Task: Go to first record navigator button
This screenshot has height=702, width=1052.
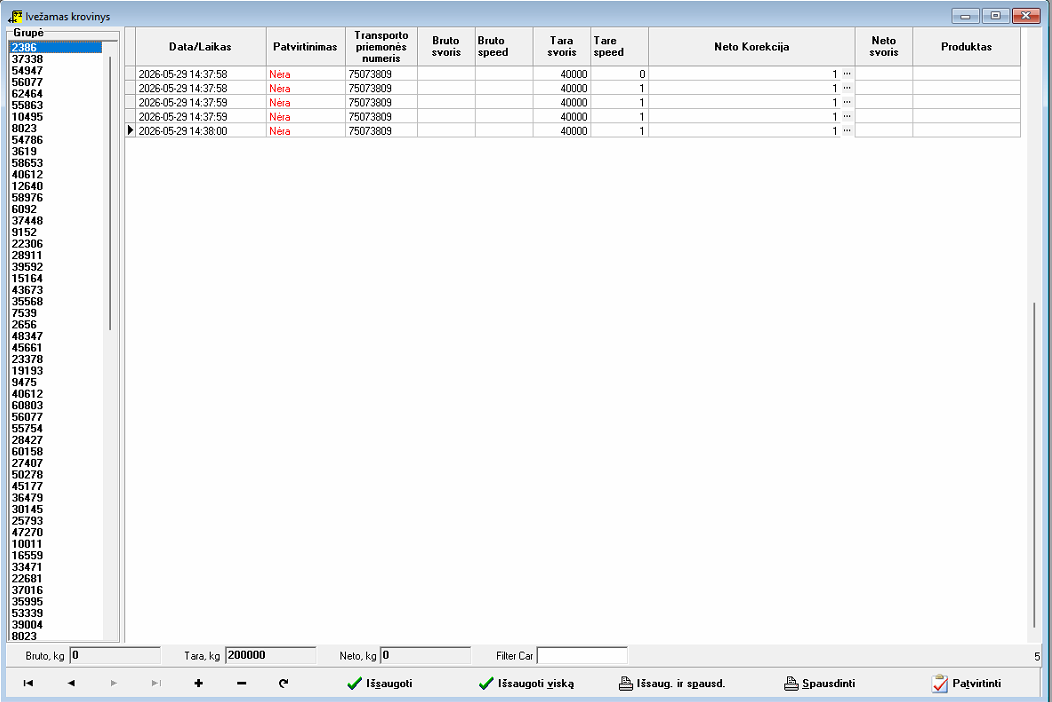Action: tap(28, 683)
